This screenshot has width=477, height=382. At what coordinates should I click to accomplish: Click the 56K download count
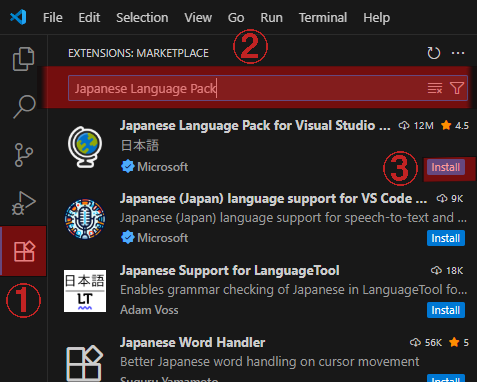[426, 342]
